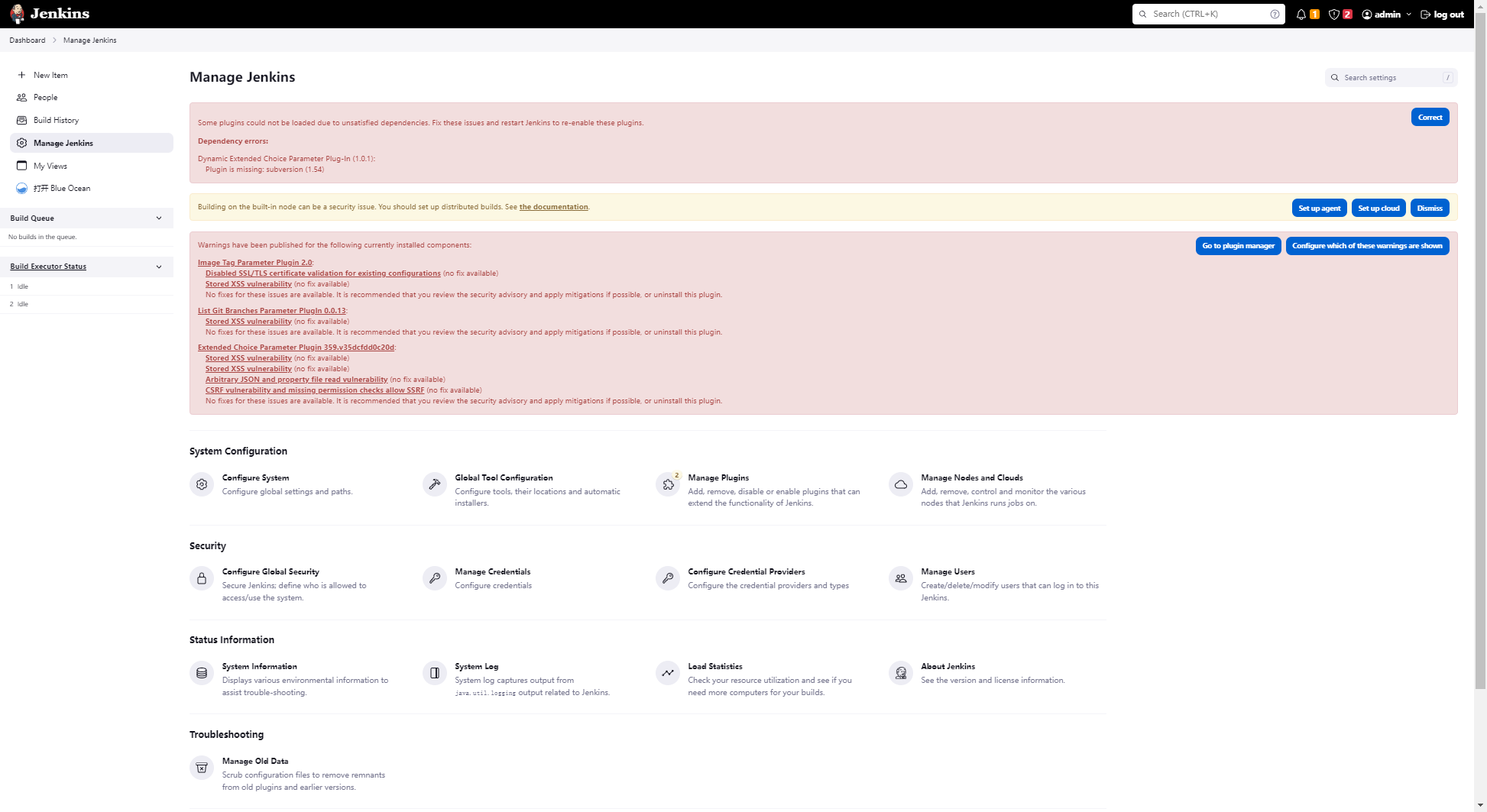Screen dimensions: 1487x812
Task: Open CSRF vulnerability and SSRF link
Action: coord(315,390)
